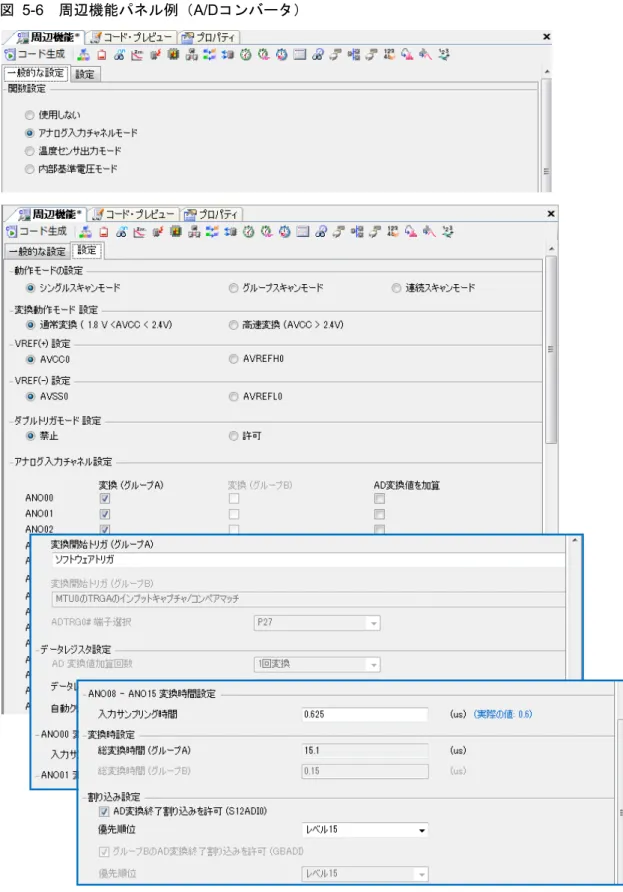Click 入力サンプリング時間 field showing 0.625

365,715
